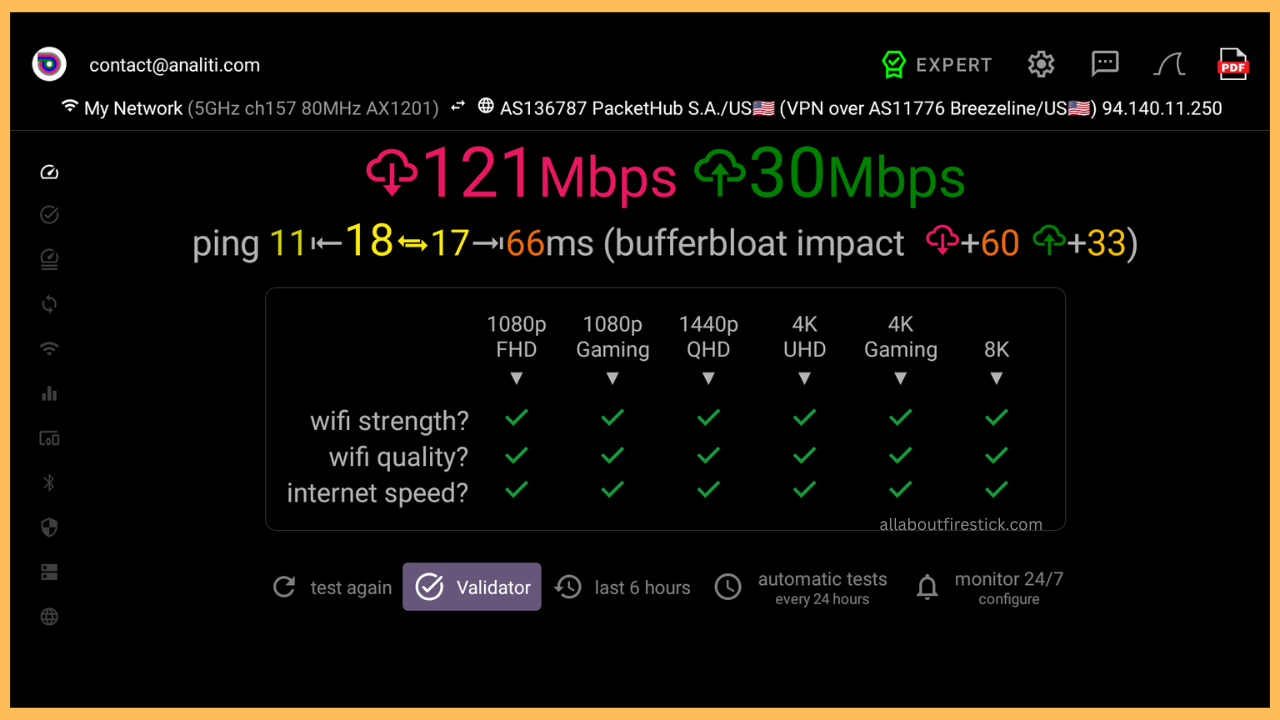This screenshot has width=1280, height=720.
Task: Open the globe icon in sidebar
Action: tap(49, 617)
